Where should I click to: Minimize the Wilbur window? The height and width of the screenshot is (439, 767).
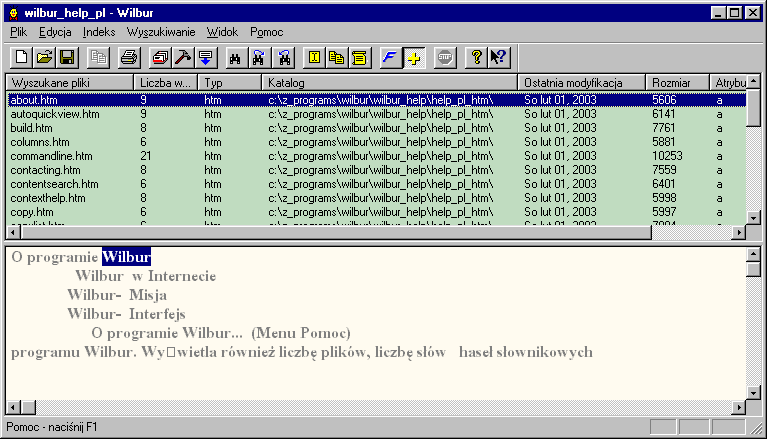coord(718,13)
